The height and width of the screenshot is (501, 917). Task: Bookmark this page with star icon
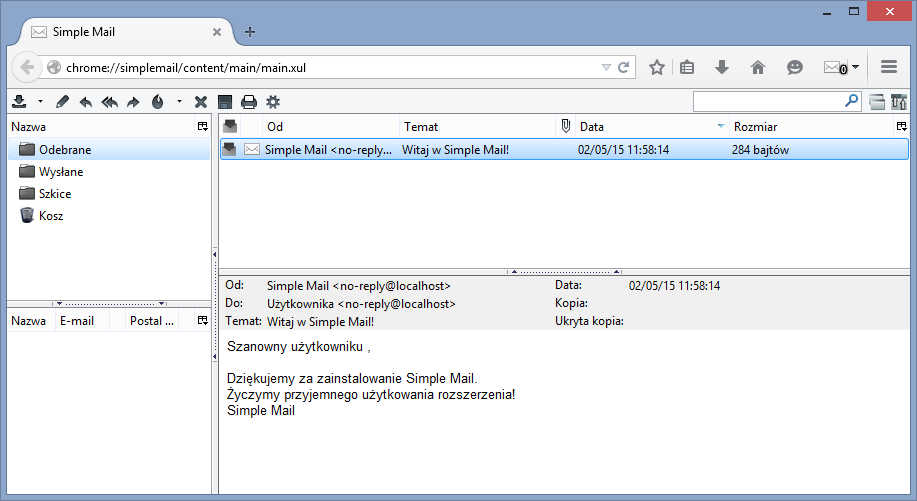click(657, 67)
